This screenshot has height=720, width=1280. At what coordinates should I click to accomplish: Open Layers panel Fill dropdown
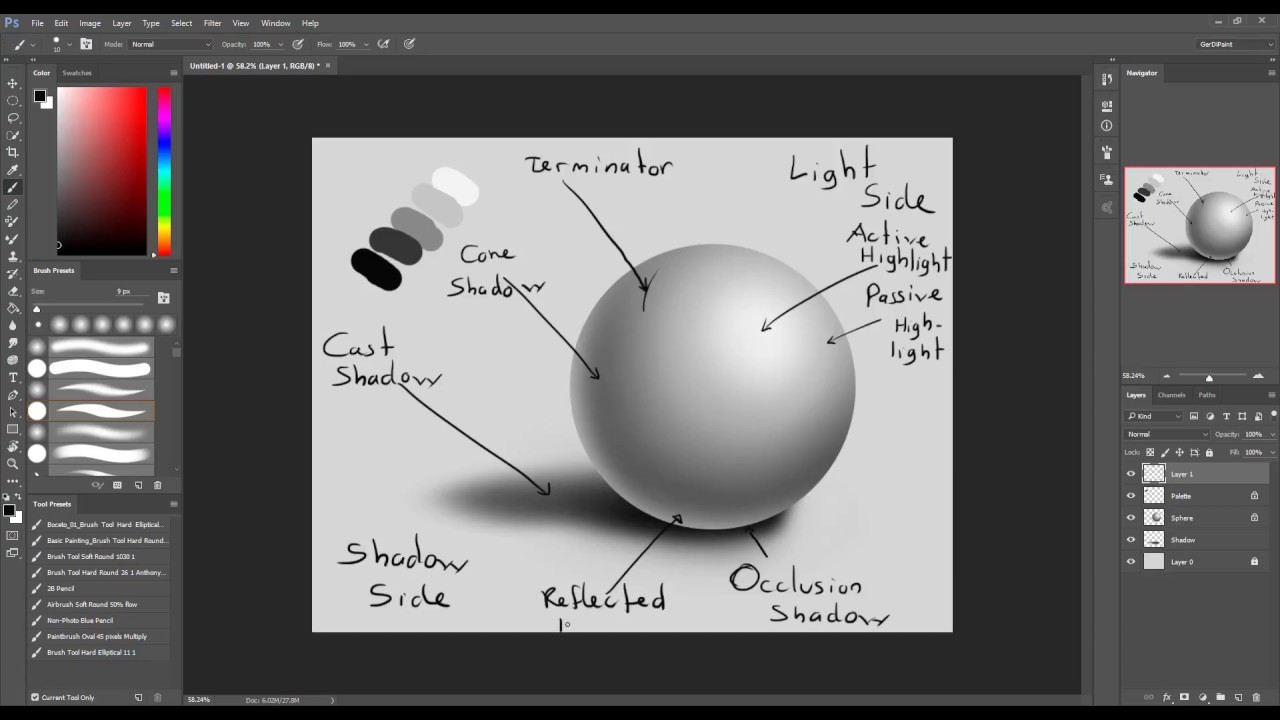click(x=1273, y=452)
